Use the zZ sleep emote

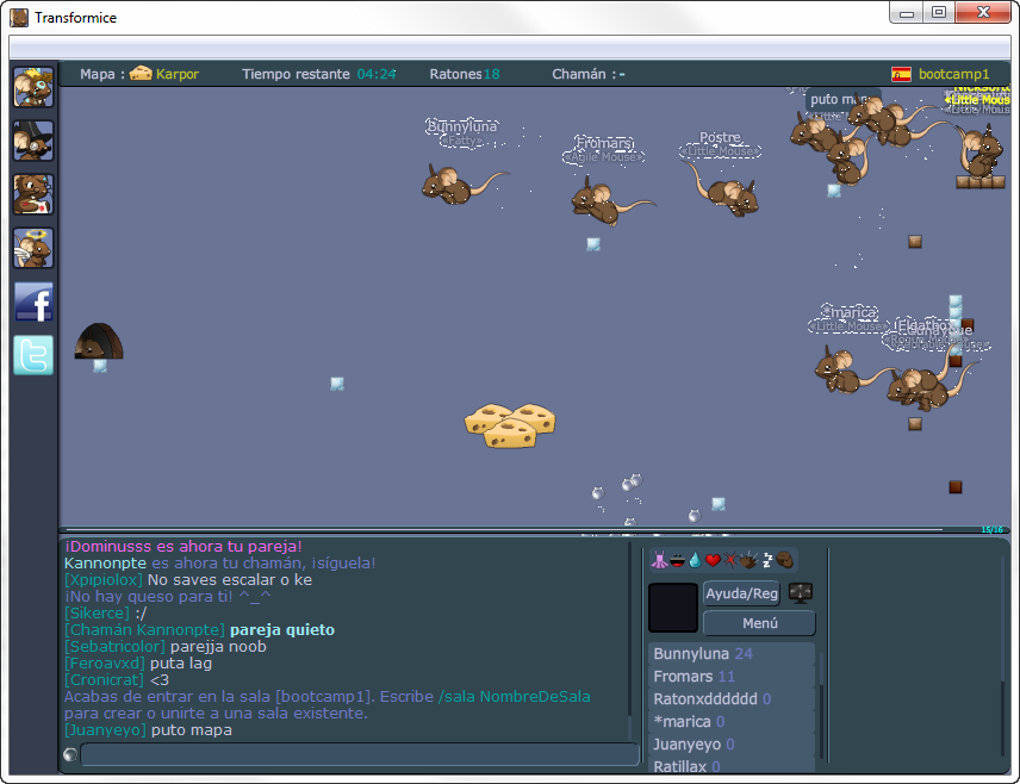(x=768, y=560)
